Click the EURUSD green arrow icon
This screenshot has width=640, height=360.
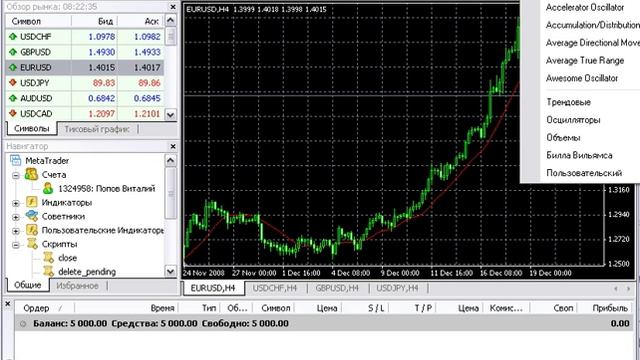pyautogui.click(x=13, y=67)
